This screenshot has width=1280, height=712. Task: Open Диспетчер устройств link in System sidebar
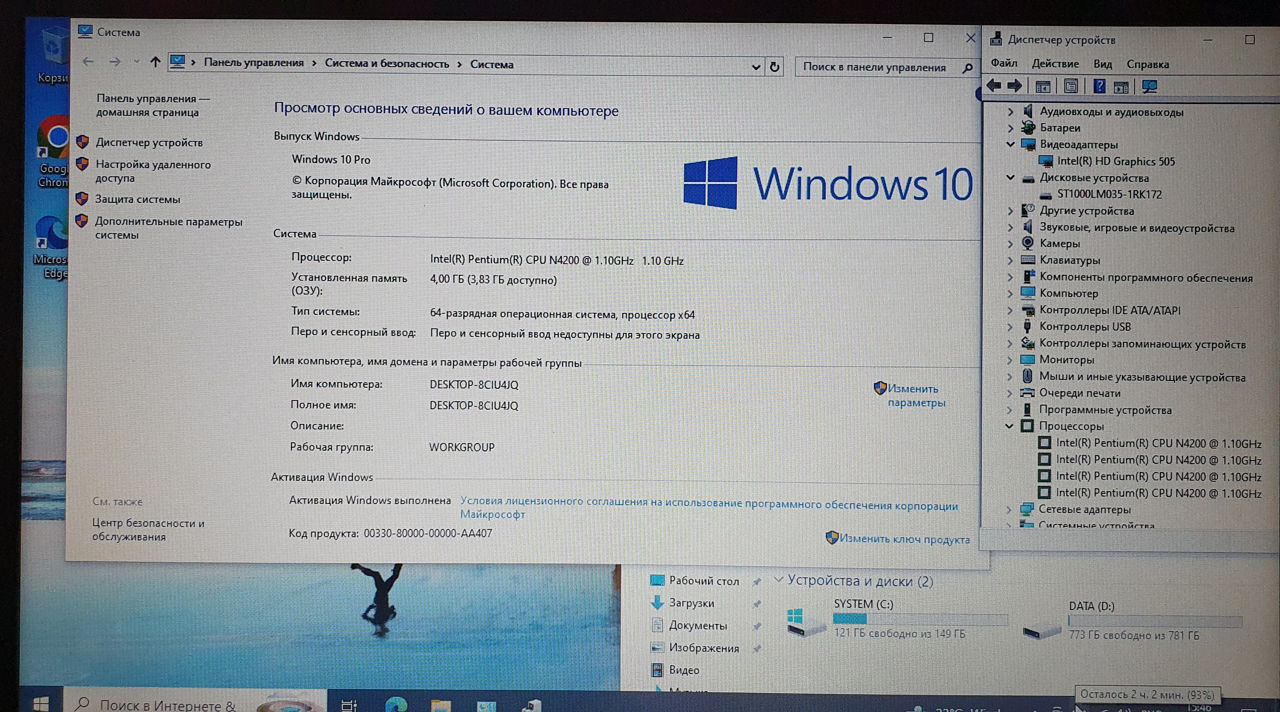pos(149,143)
